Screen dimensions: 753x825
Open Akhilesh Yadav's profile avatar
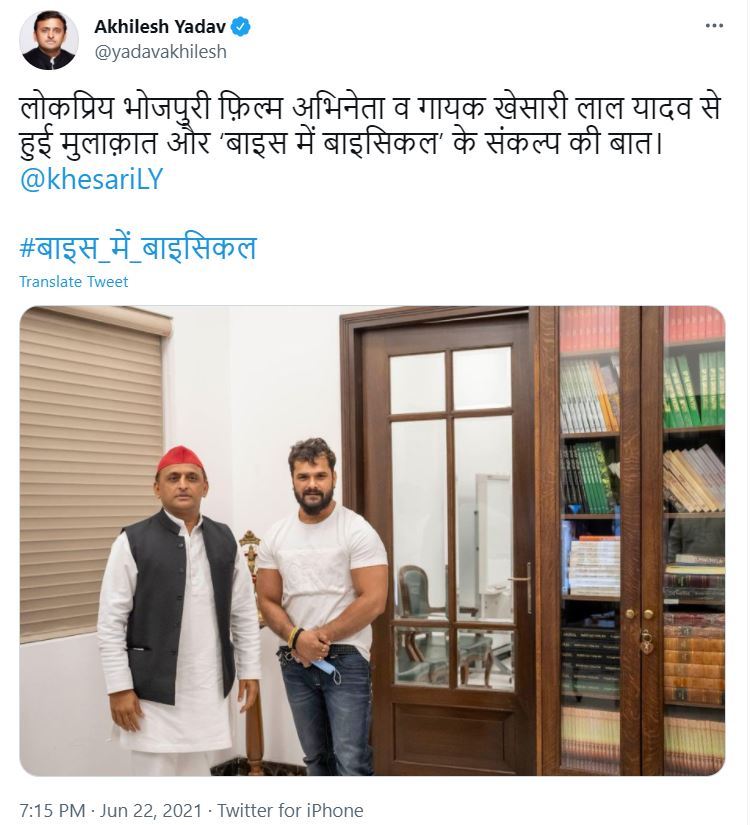coord(49,39)
